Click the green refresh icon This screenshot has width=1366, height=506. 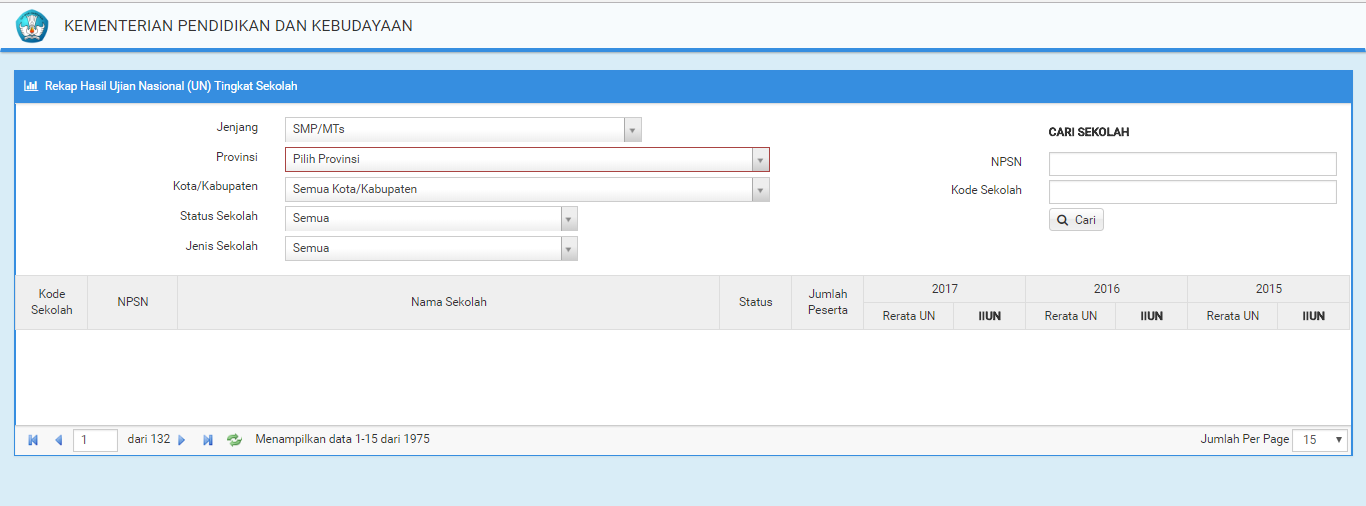tap(235, 440)
